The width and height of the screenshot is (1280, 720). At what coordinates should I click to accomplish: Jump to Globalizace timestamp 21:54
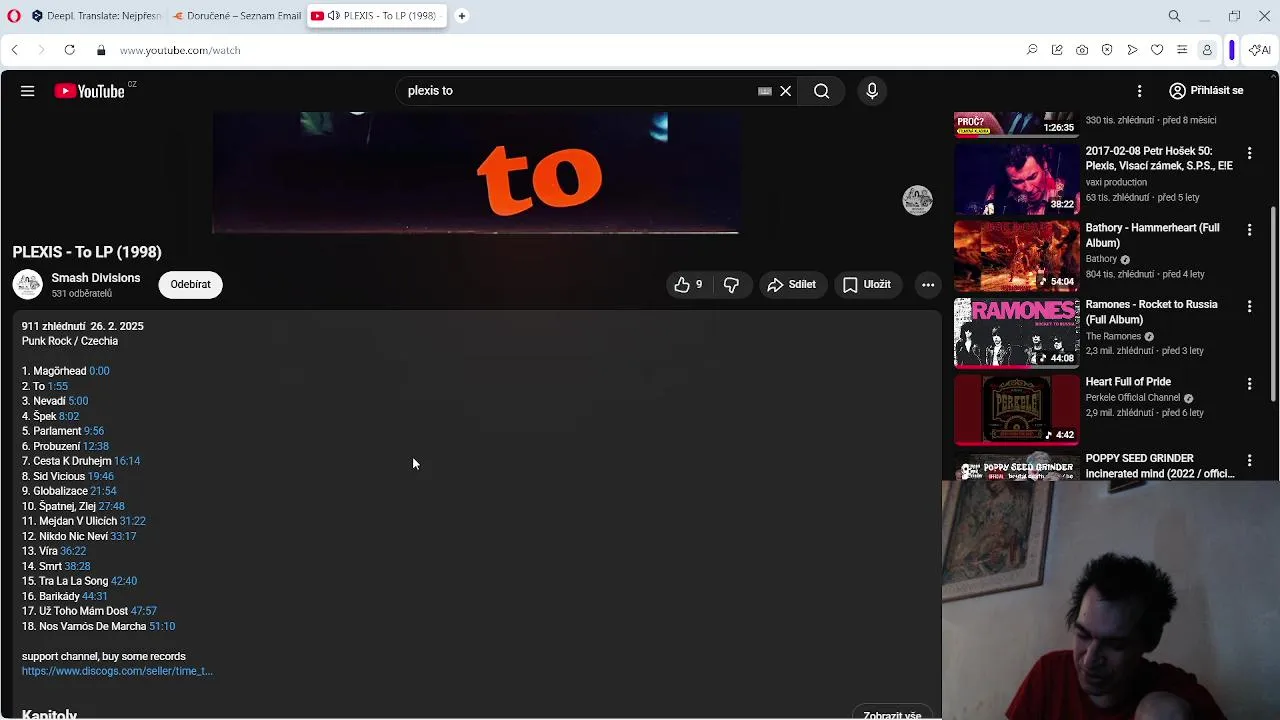(x=103, y=491)
